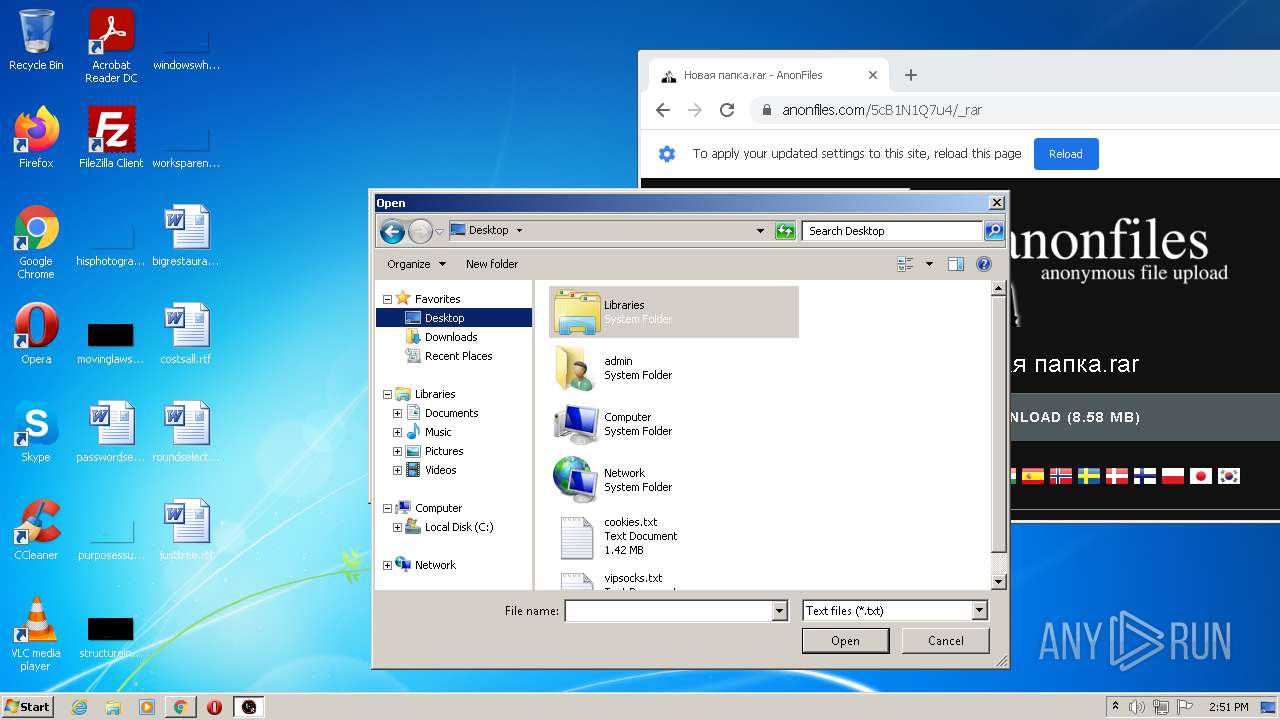Click Internet Explorer icon in taskbar
Image resolution: width=1280 pixels, height=720 pixels.
coord(80,707)
